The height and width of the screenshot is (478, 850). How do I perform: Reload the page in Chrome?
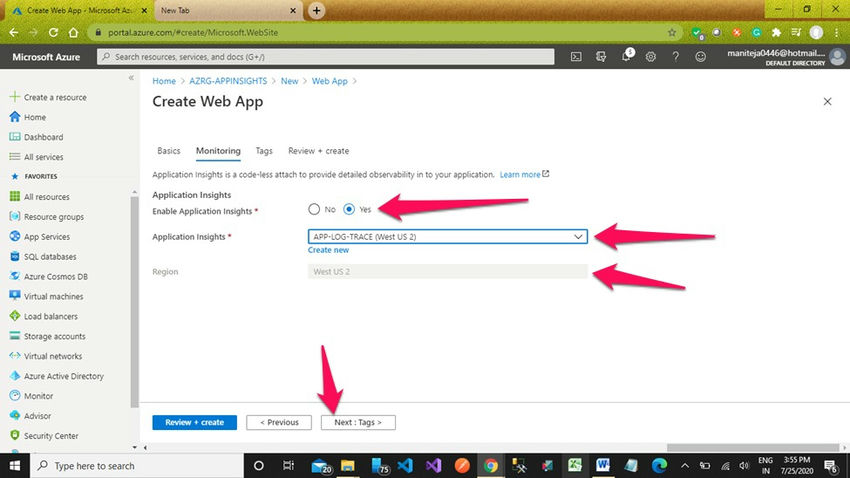(x=53, y=33)
